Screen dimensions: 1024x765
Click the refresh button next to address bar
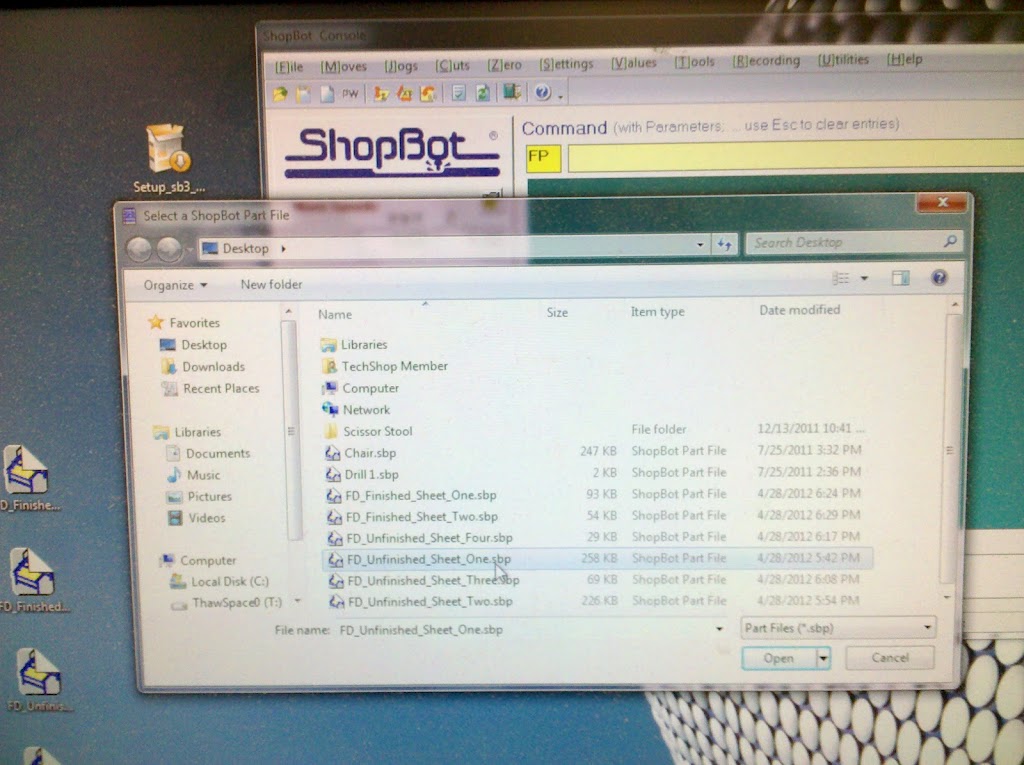coord(725,245)
